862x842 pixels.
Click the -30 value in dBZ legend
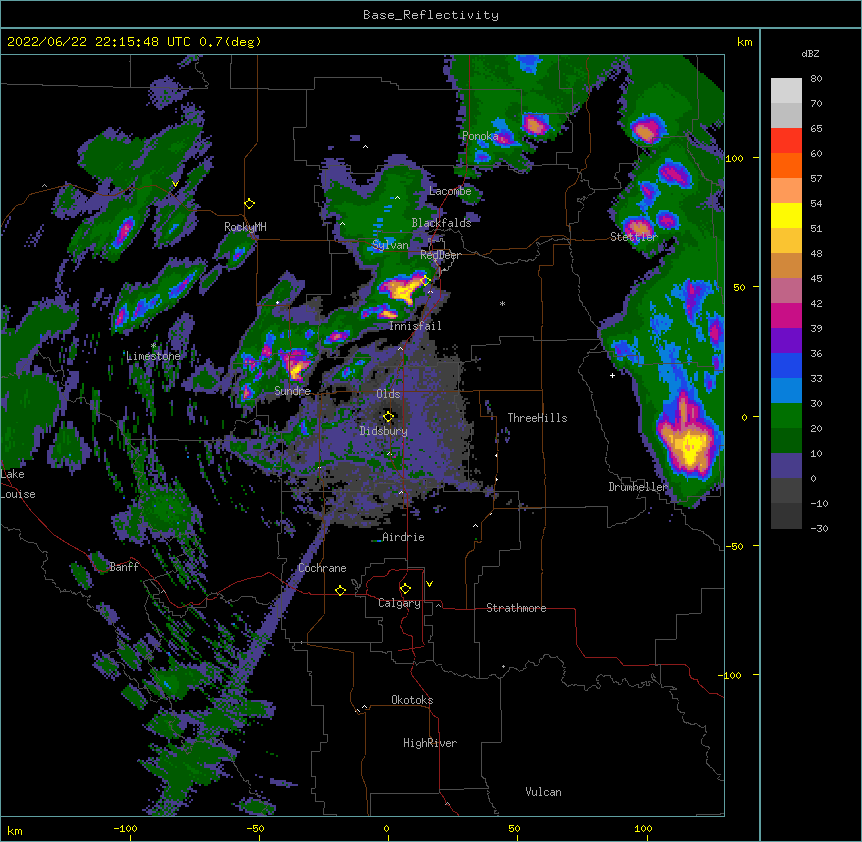[x=819, y=529]
